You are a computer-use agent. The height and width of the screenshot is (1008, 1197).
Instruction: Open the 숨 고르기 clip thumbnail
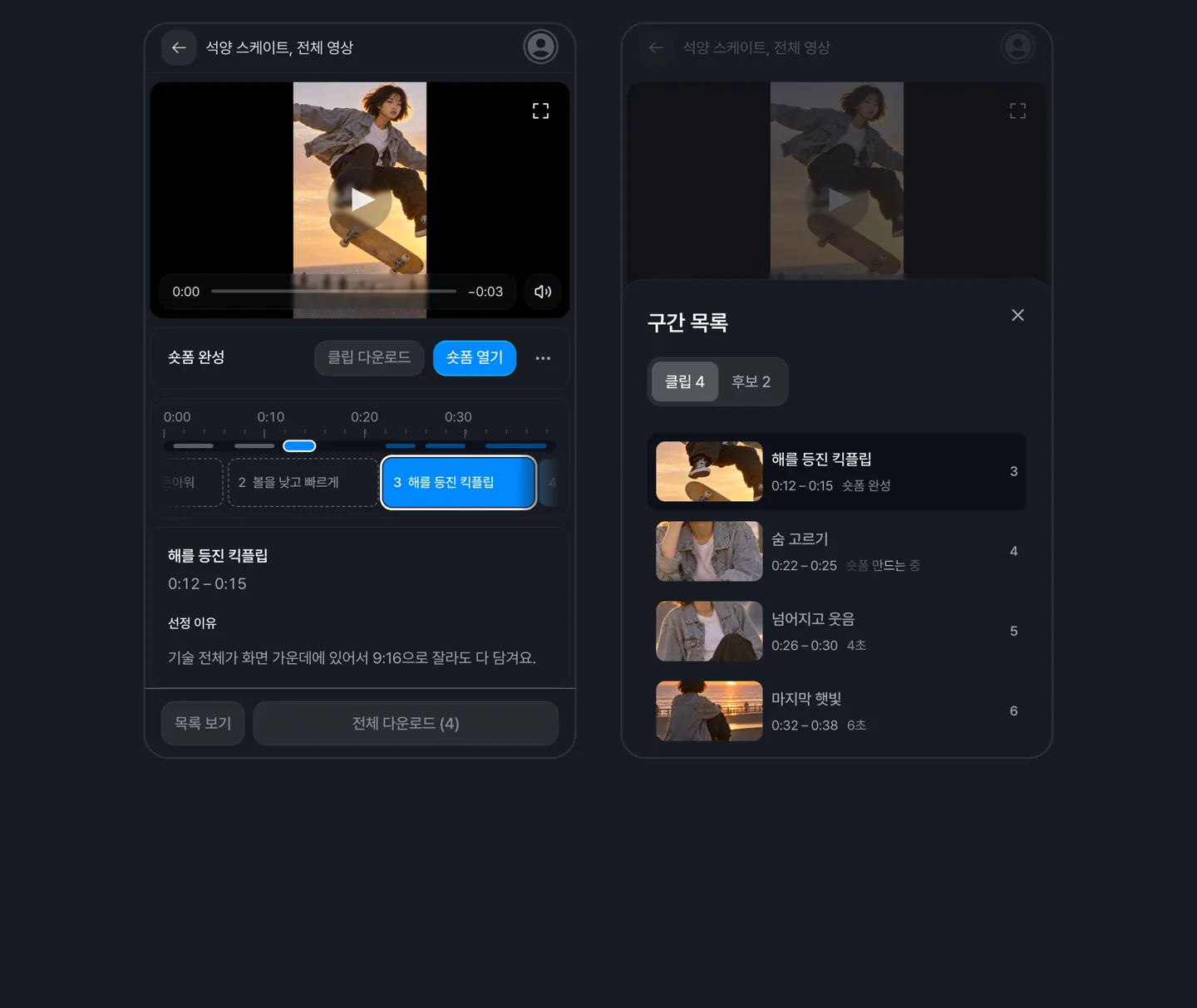click(709, 551)
